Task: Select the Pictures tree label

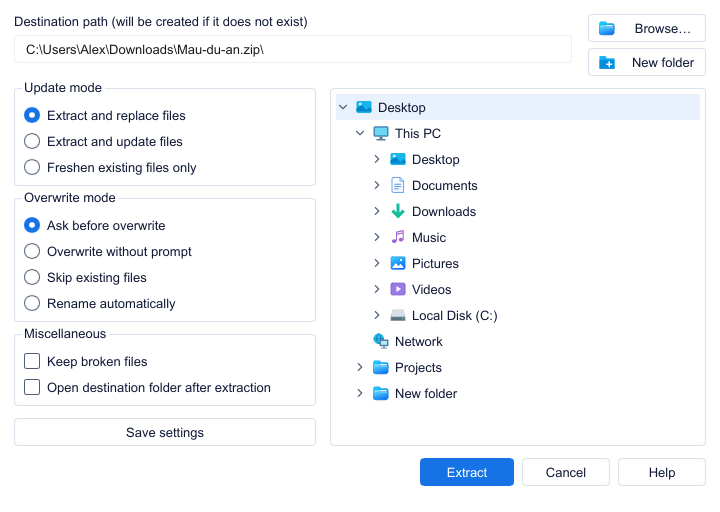Action: pyautogui.click(x=435, y=263)
